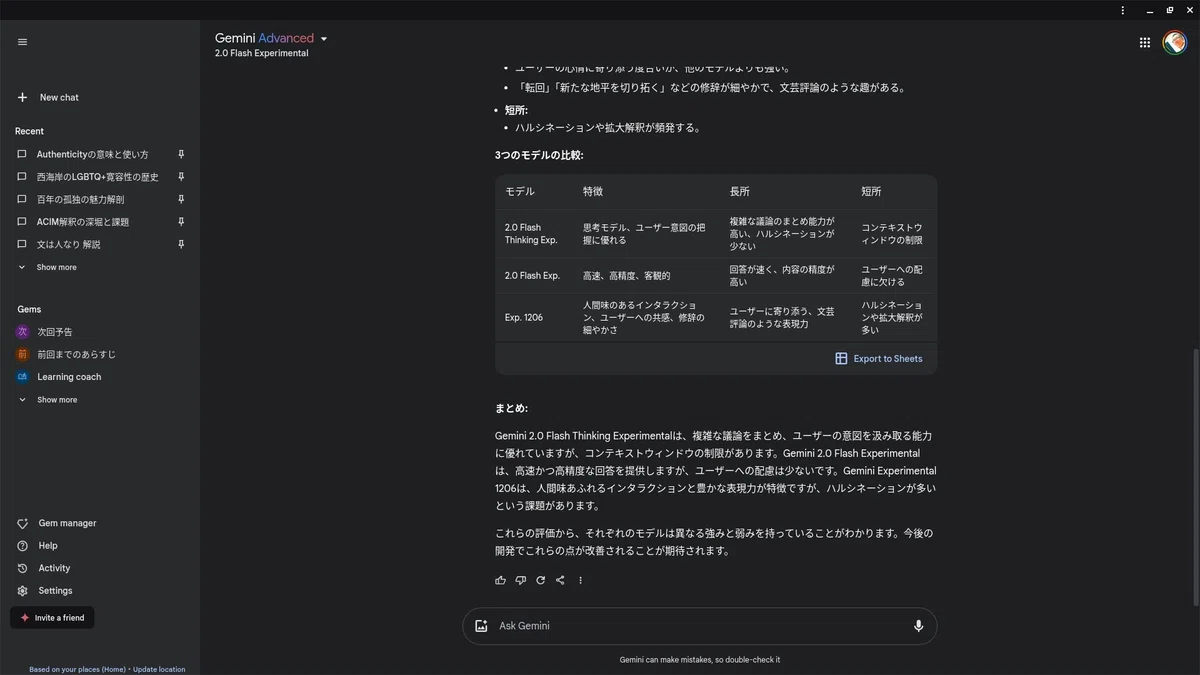Image resolution: width=1200 pixels, height=675 pixels.
Task: Click the upload image icon in prompt box
Action: pyautogui.click(x=481, y=626)
